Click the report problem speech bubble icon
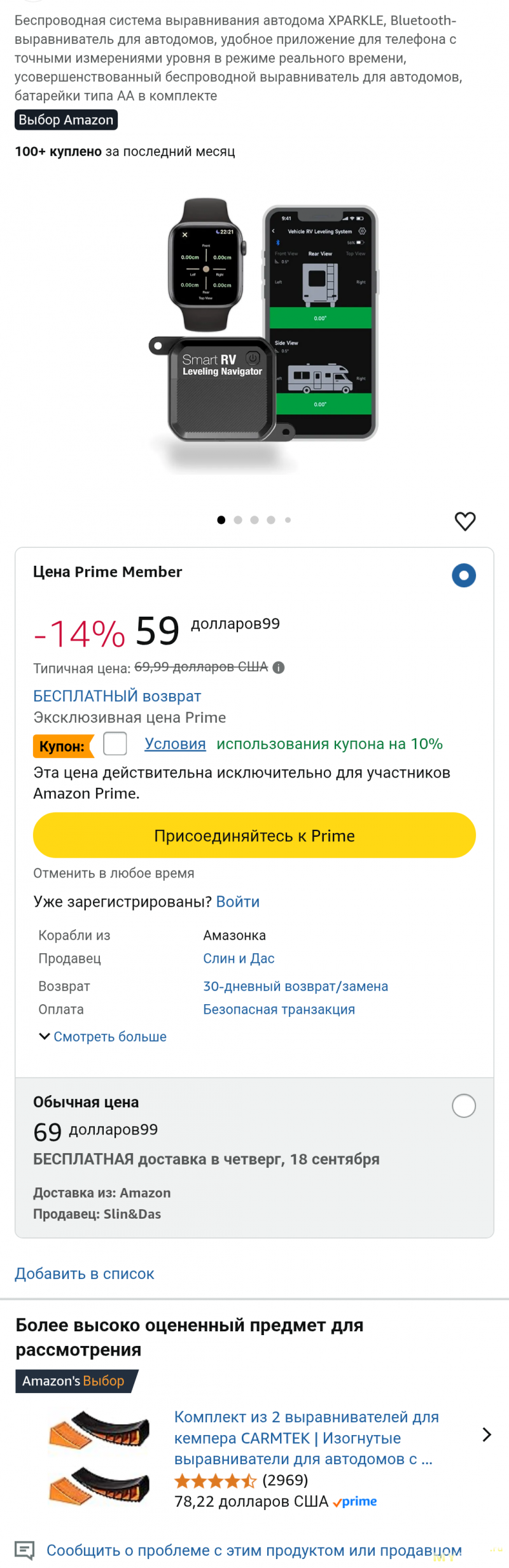This screenshot has width=509, height=1568. [24, 1550]
